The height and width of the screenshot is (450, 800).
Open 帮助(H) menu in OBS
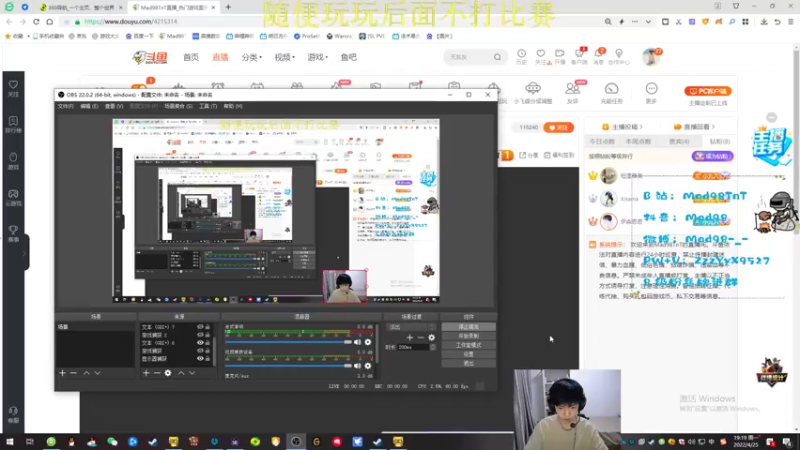[x=233, y=106]
